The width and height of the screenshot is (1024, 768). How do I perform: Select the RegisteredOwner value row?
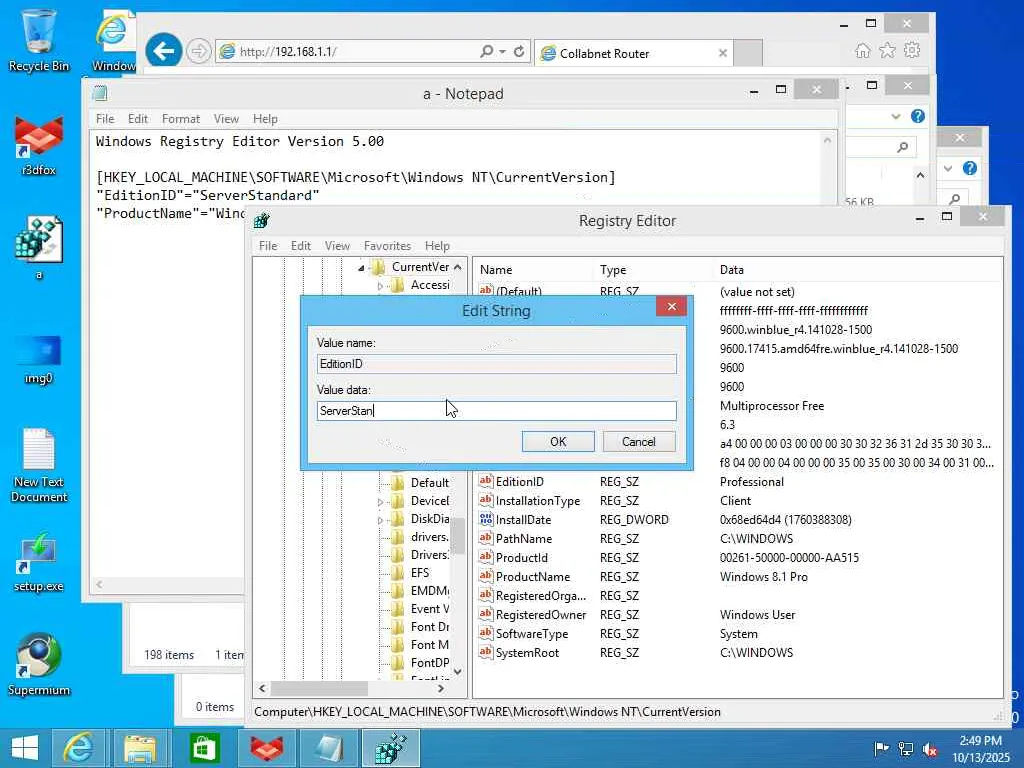coord(541,615)
